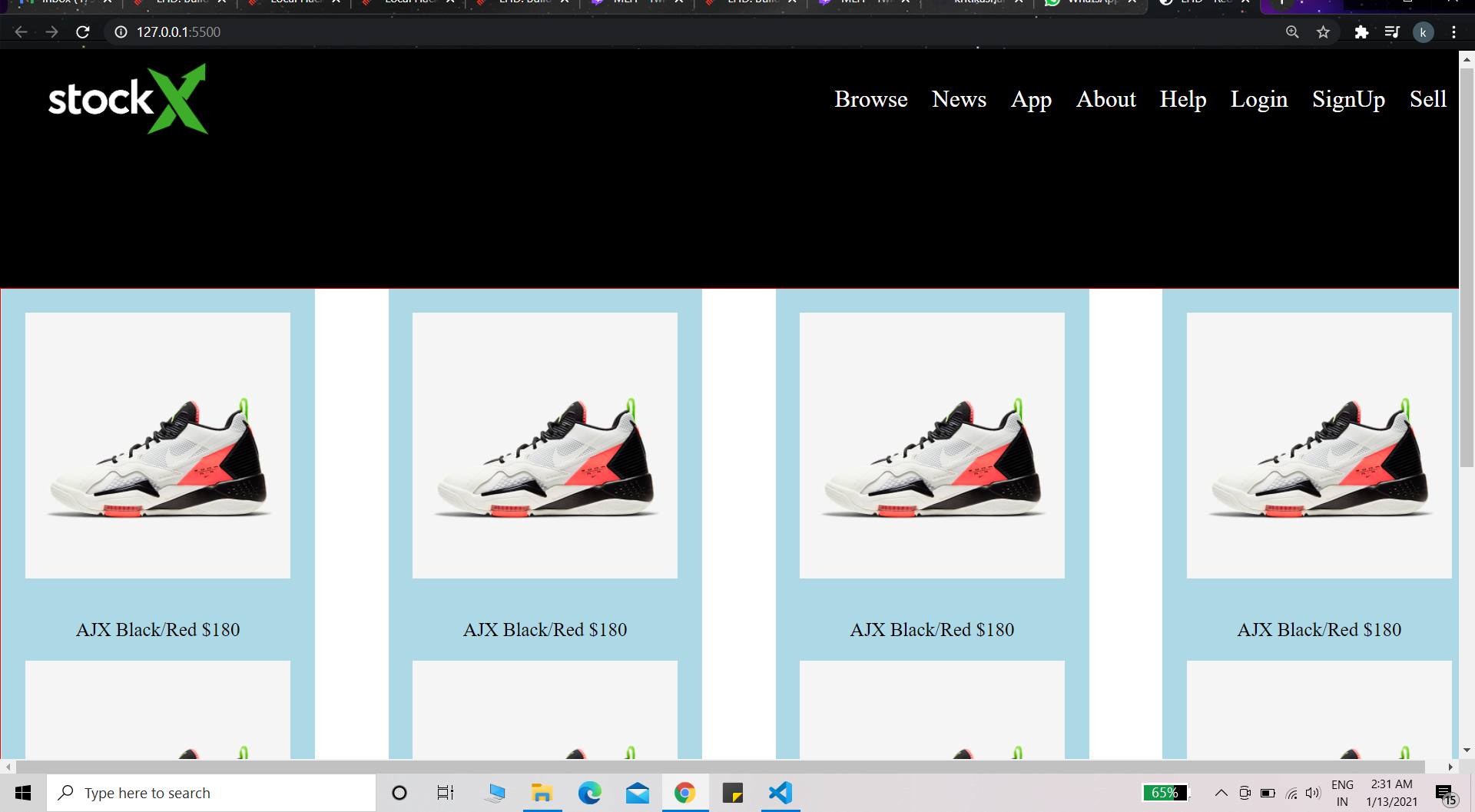Screen dimensions: 1475x812
Task: Switch to Google Chrome on the taskbar
Action: (685, 793)
